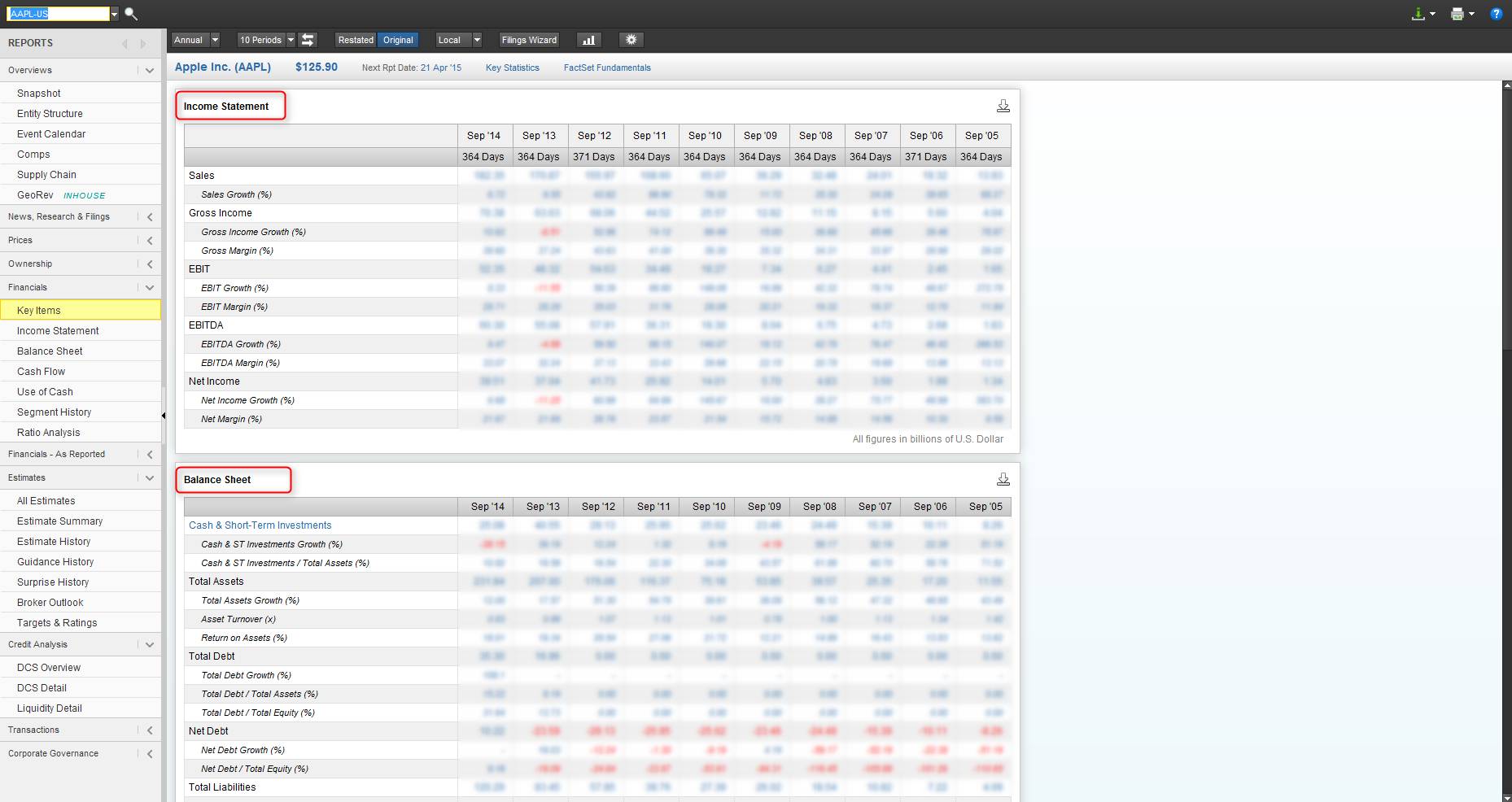Switch to Original figures

[x=398, y=40]
